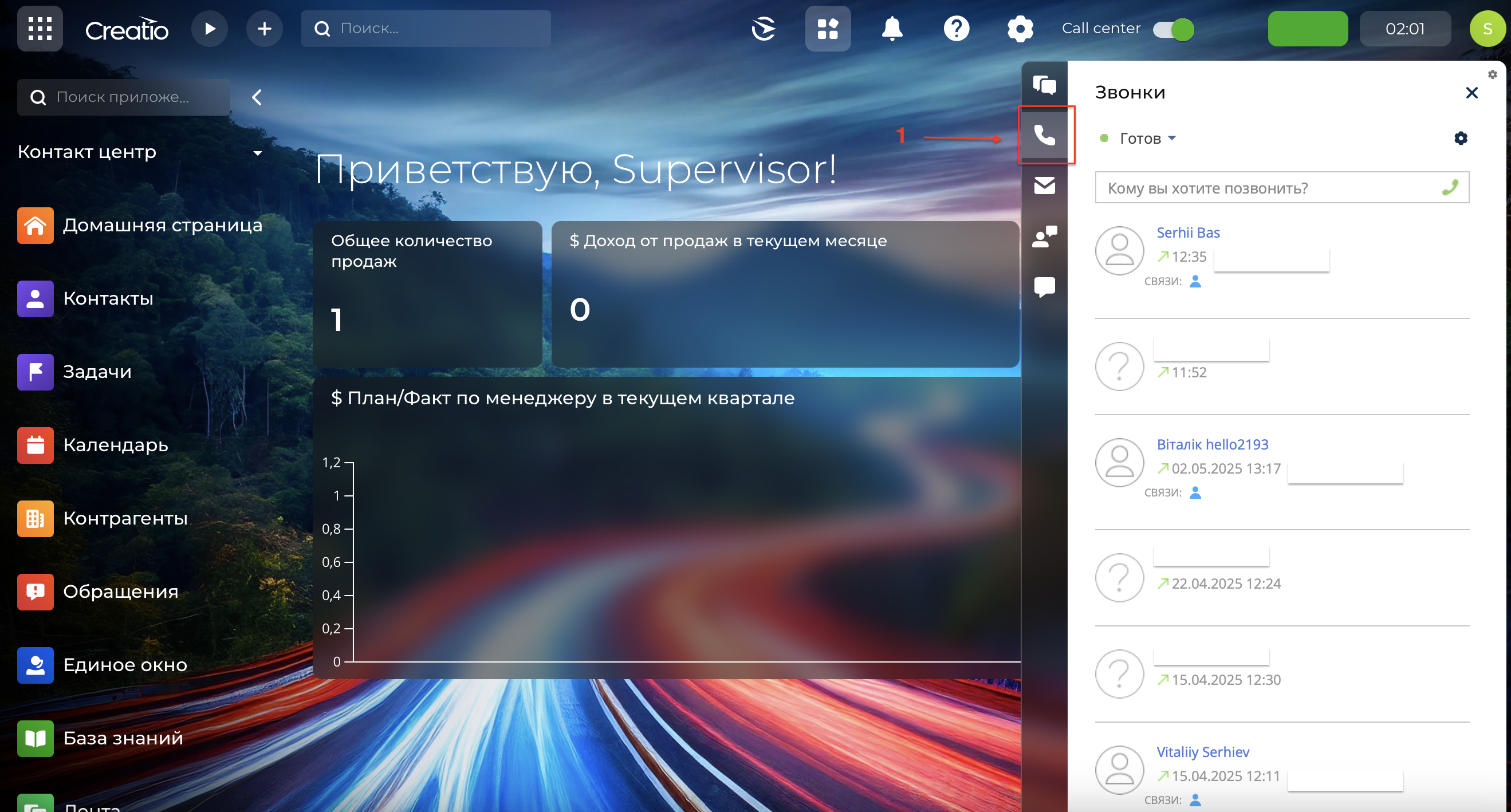Open system designer gear icon

(1020, 28)
